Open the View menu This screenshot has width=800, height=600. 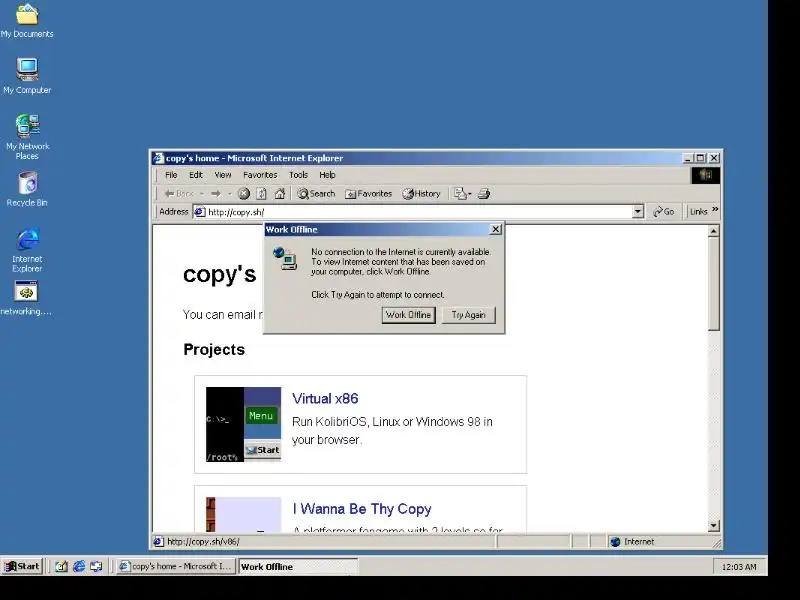[x=222, y=175]
